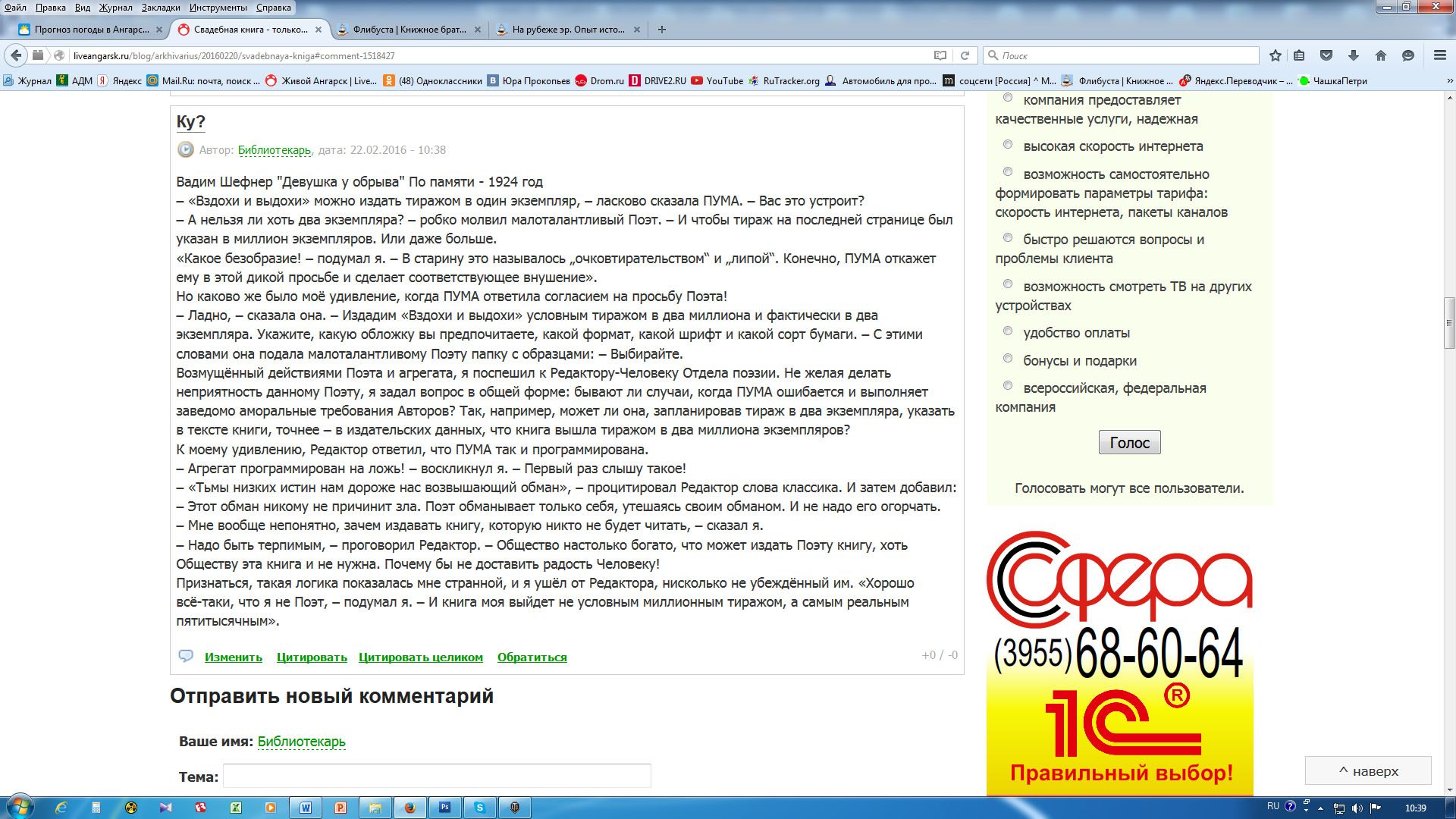Bookmark this page with the star icon

point(1276,55)
